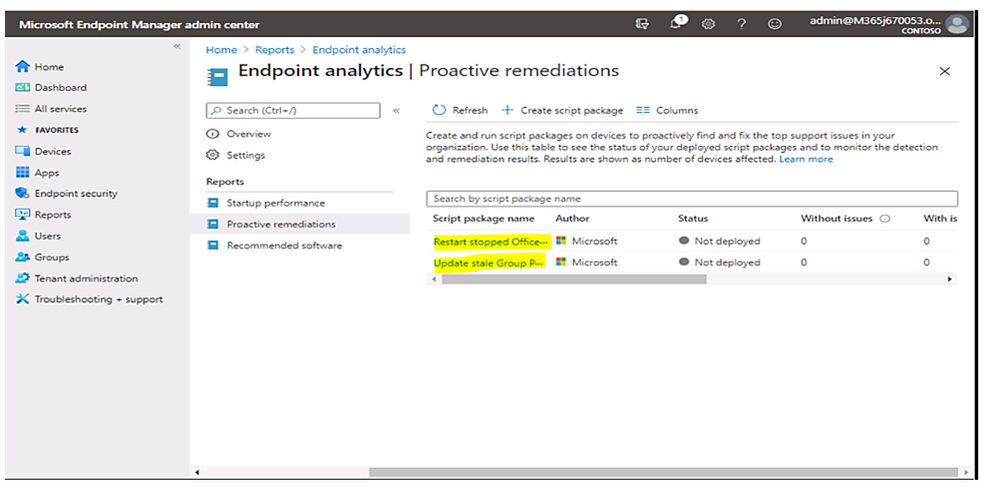999x489 pixels.
Task: Click the Settings gear icon in blade menu
Action: (x=213, y=155)
